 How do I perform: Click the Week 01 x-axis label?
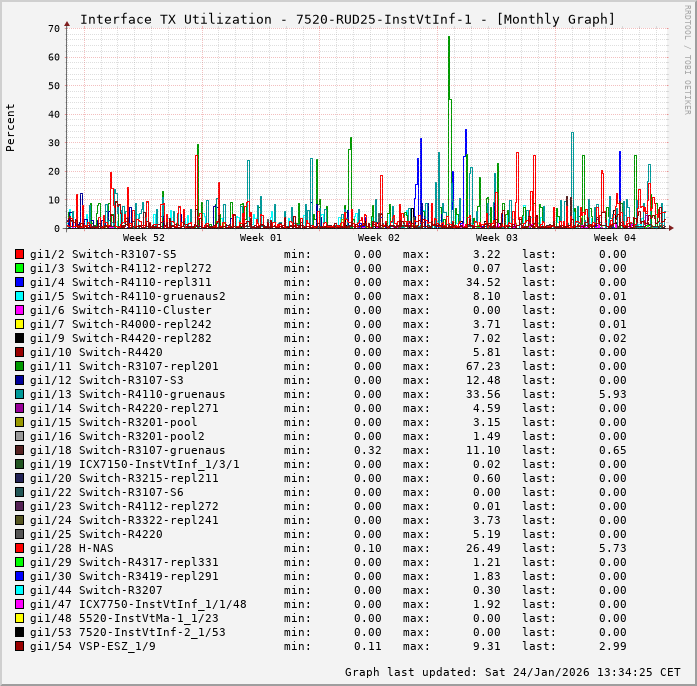(261, 237)
